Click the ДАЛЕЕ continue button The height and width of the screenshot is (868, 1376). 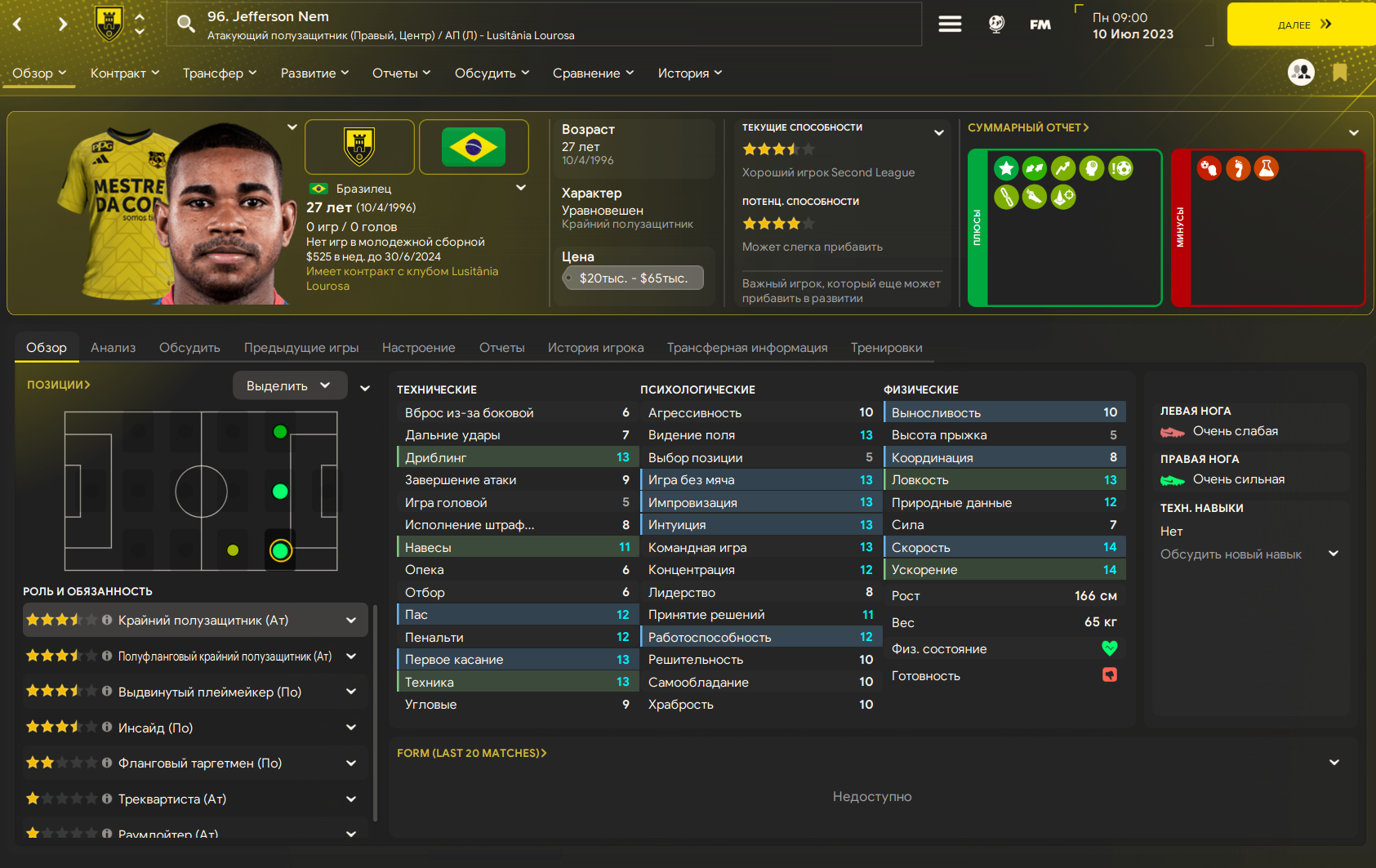(x=1301, y=24)
